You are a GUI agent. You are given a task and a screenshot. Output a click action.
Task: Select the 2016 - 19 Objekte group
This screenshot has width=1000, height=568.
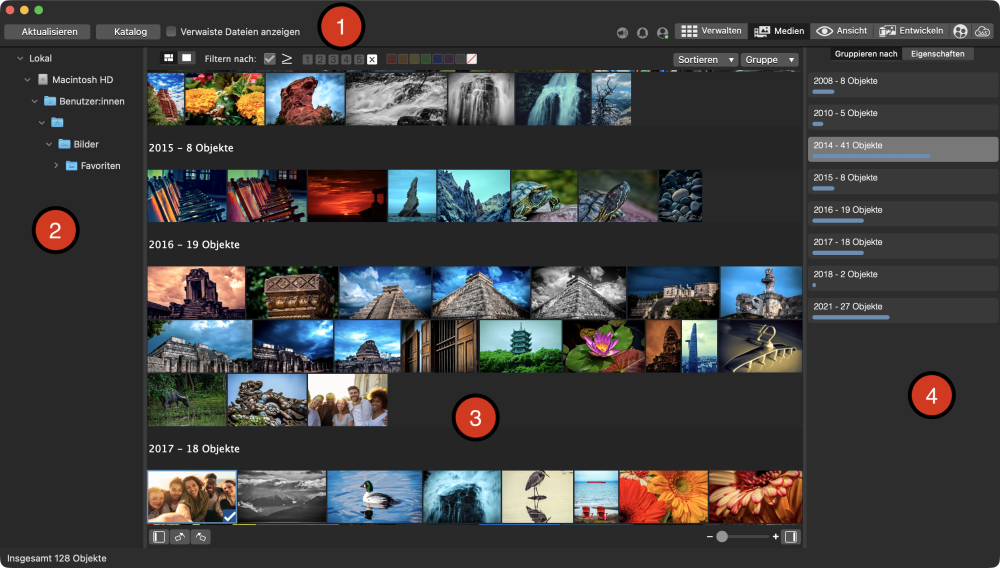(x=902, y=214)
